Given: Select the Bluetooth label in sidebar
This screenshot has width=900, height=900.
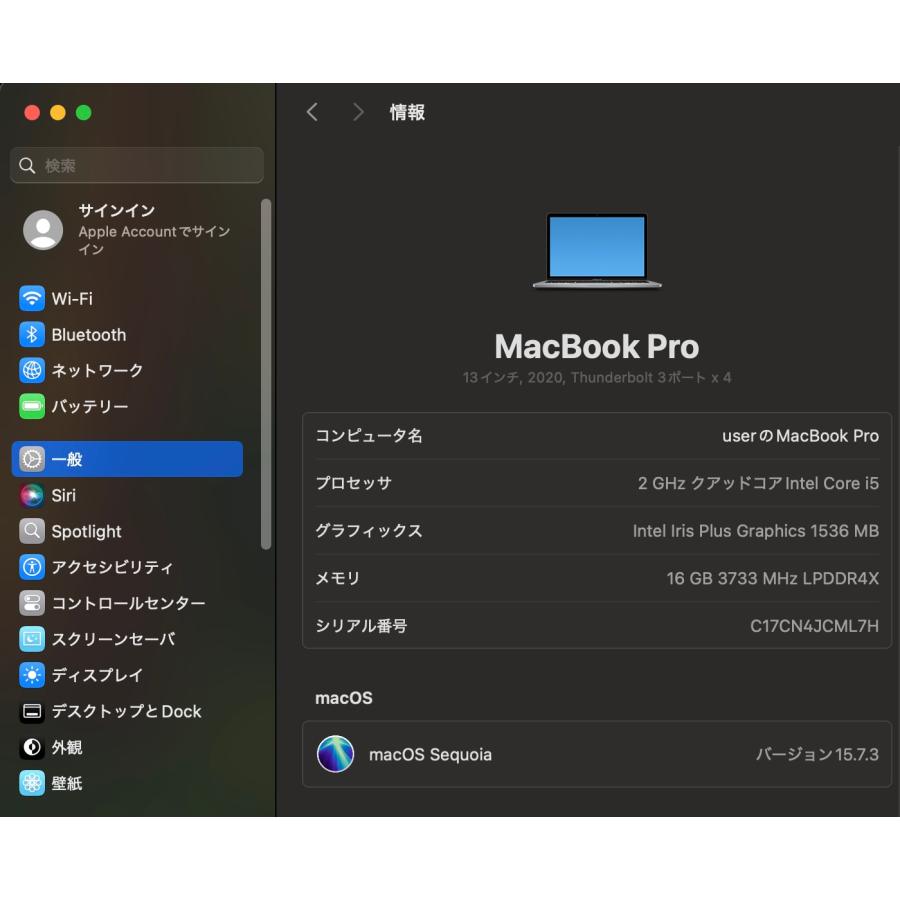Looking at the screenshot, I should (x=89, y=335).
